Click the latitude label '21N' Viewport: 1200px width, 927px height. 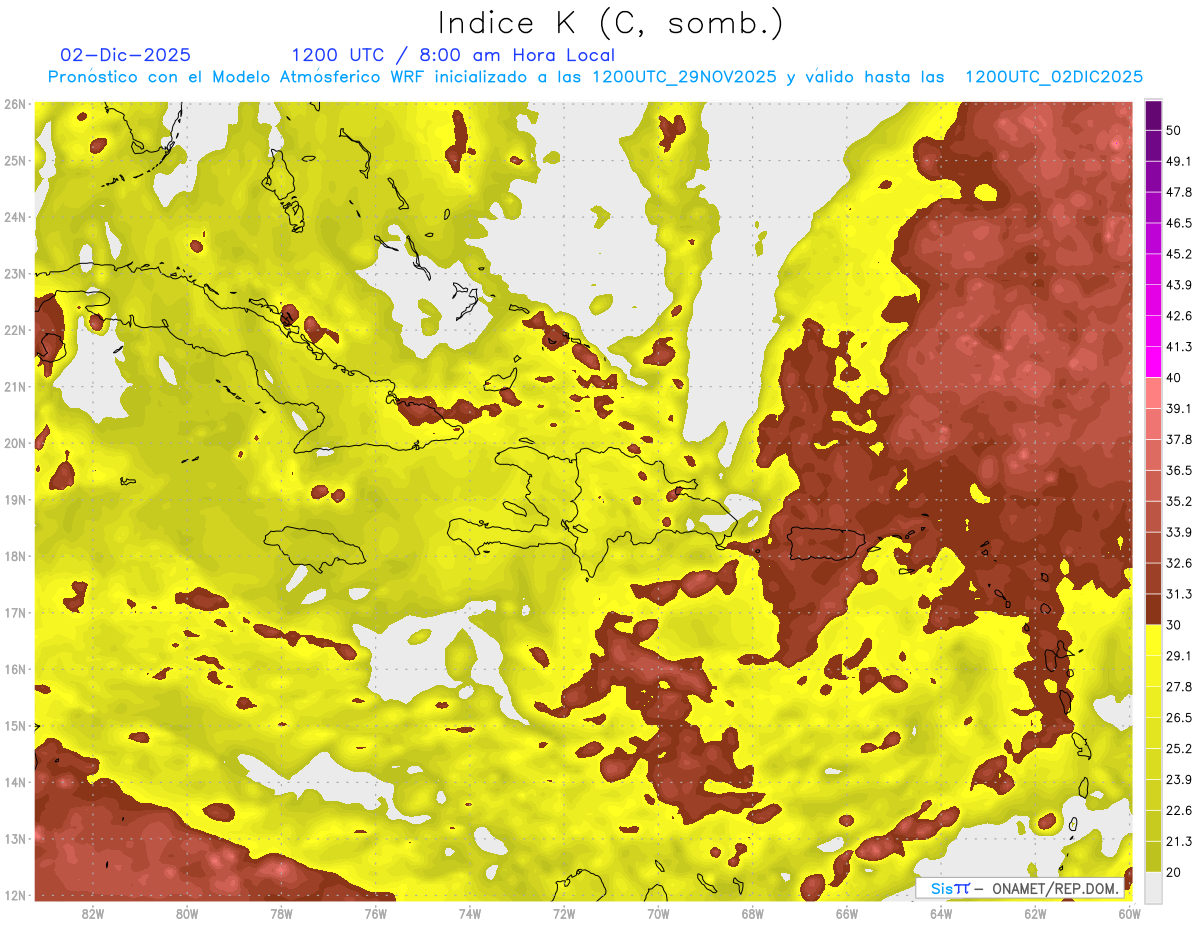coord(15,386)
